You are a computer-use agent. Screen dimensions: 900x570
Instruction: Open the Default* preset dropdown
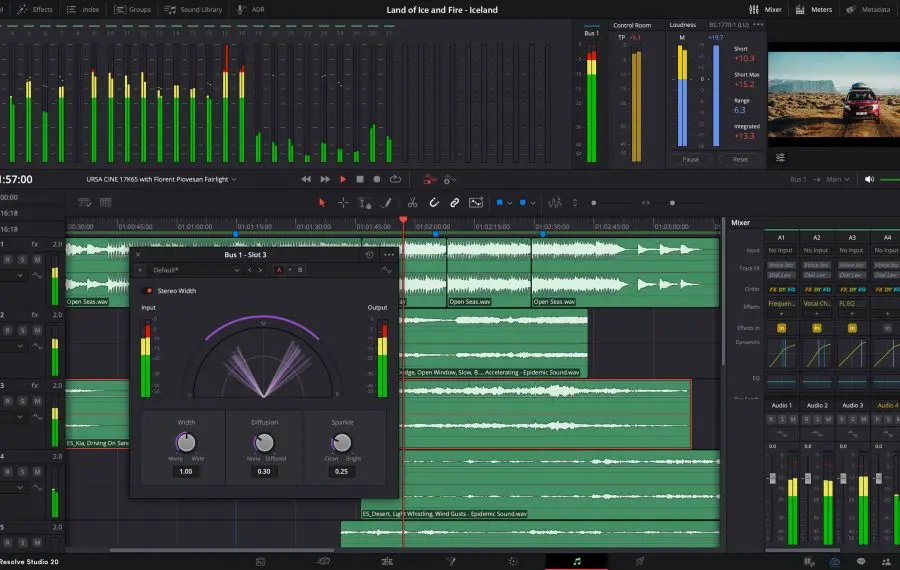point(195,270)
